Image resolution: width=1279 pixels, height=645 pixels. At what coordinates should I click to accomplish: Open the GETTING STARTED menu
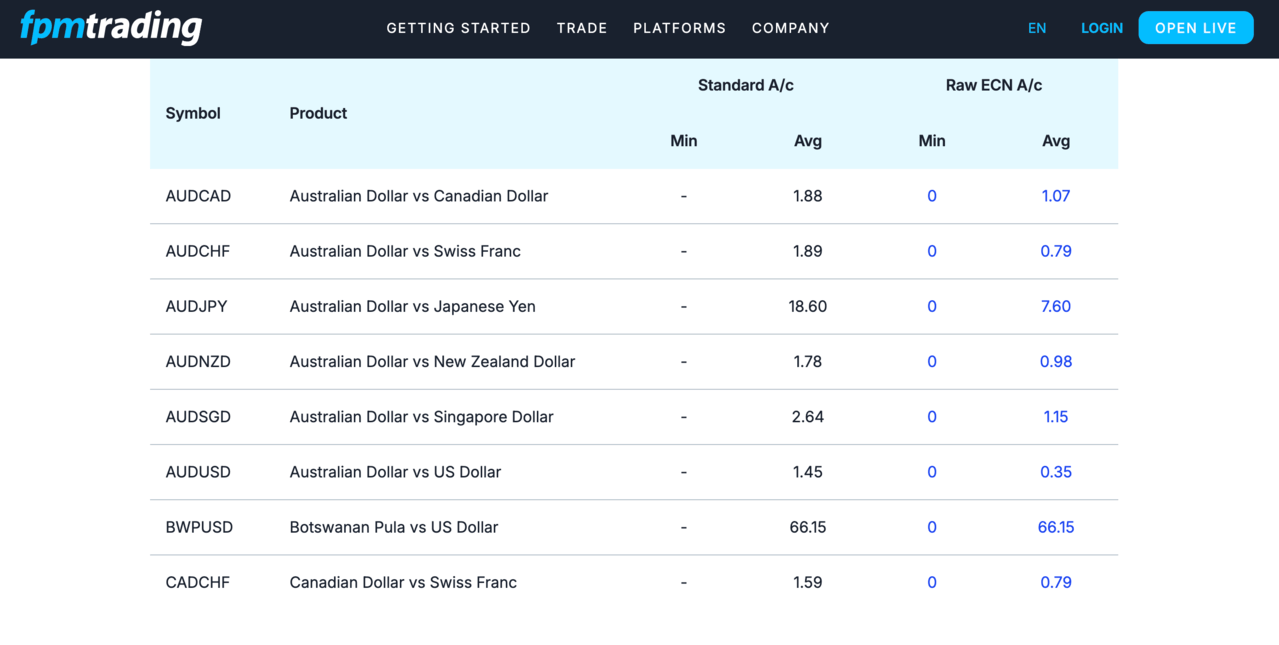pos(458,28)
